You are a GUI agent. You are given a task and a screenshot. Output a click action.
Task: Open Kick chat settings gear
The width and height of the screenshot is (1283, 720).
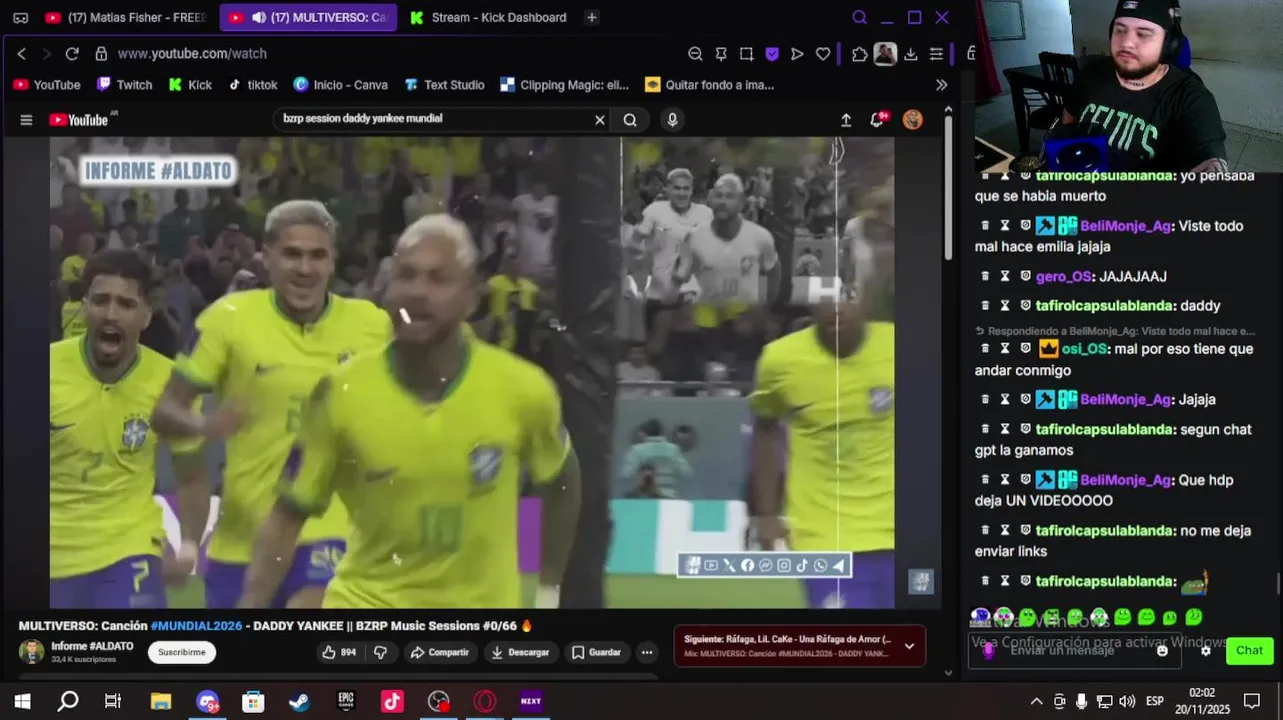[x=1206, y=650]
